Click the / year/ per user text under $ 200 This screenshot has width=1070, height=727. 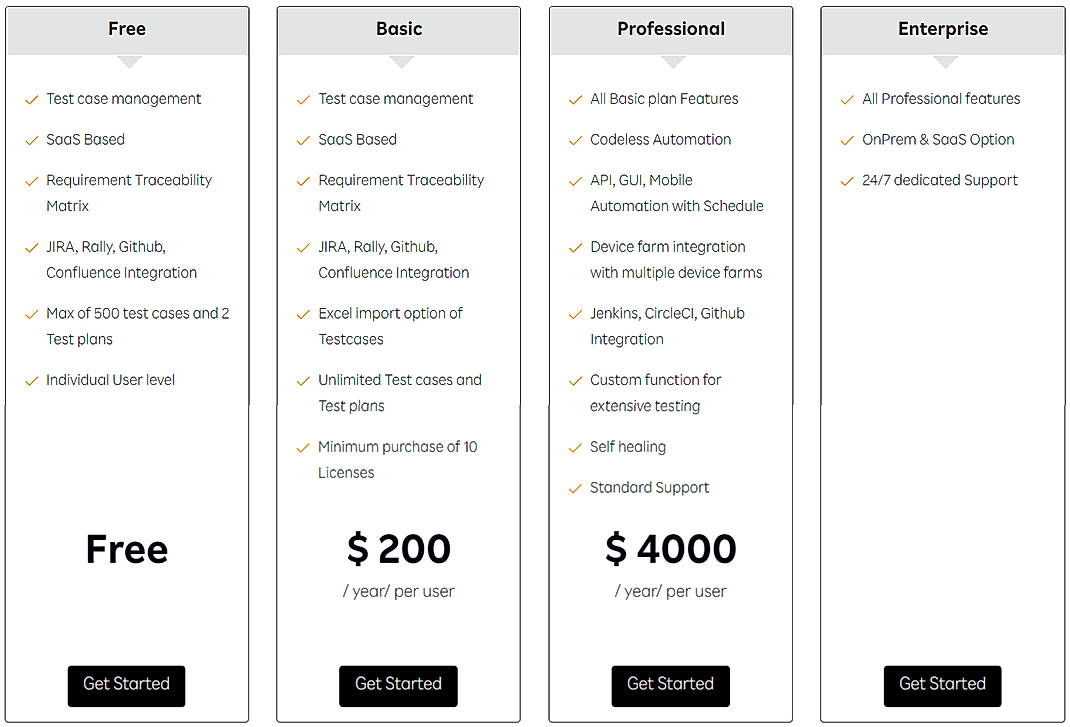pos(398,592)
